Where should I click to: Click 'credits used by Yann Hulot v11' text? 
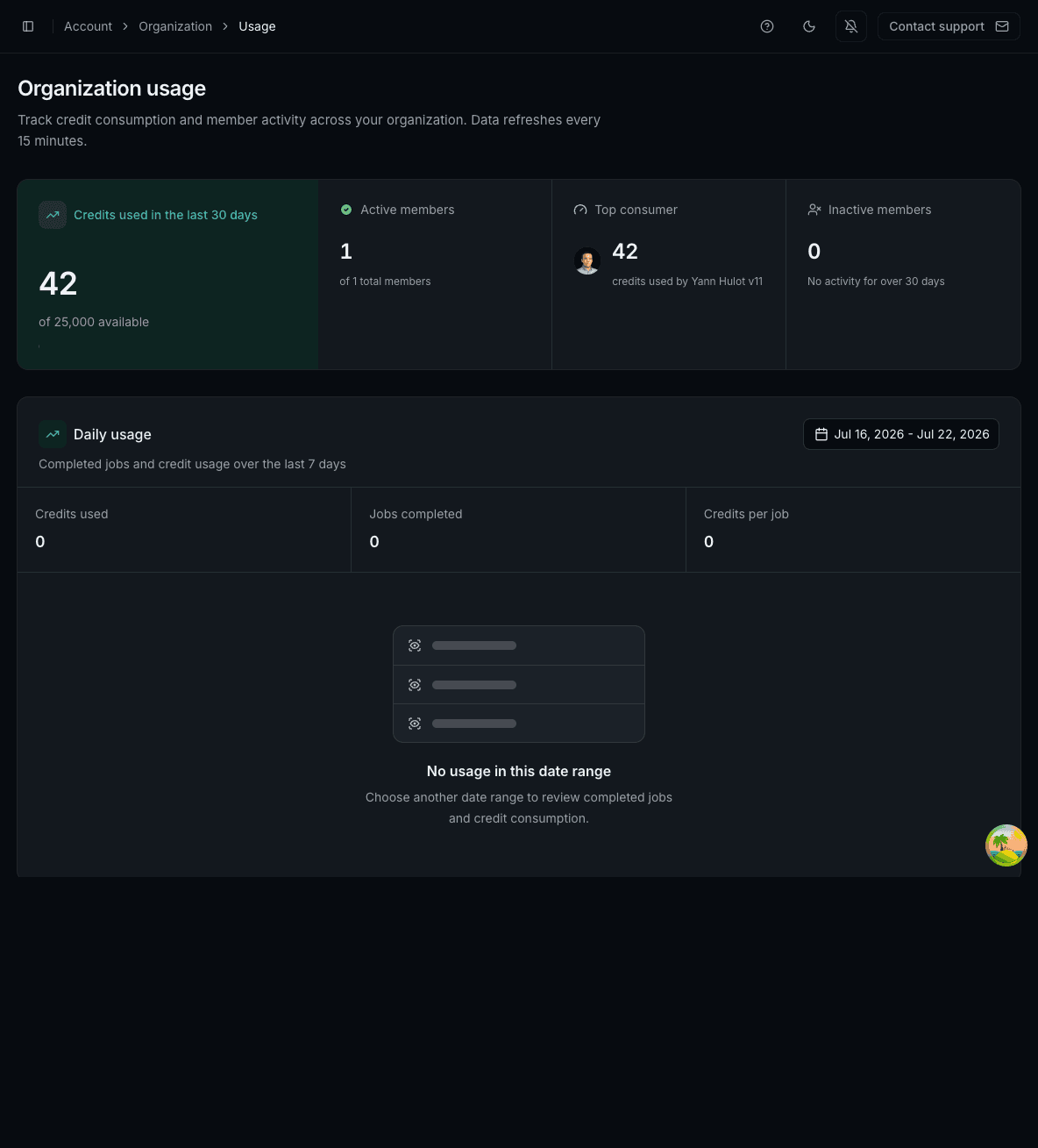pos(687,282)
